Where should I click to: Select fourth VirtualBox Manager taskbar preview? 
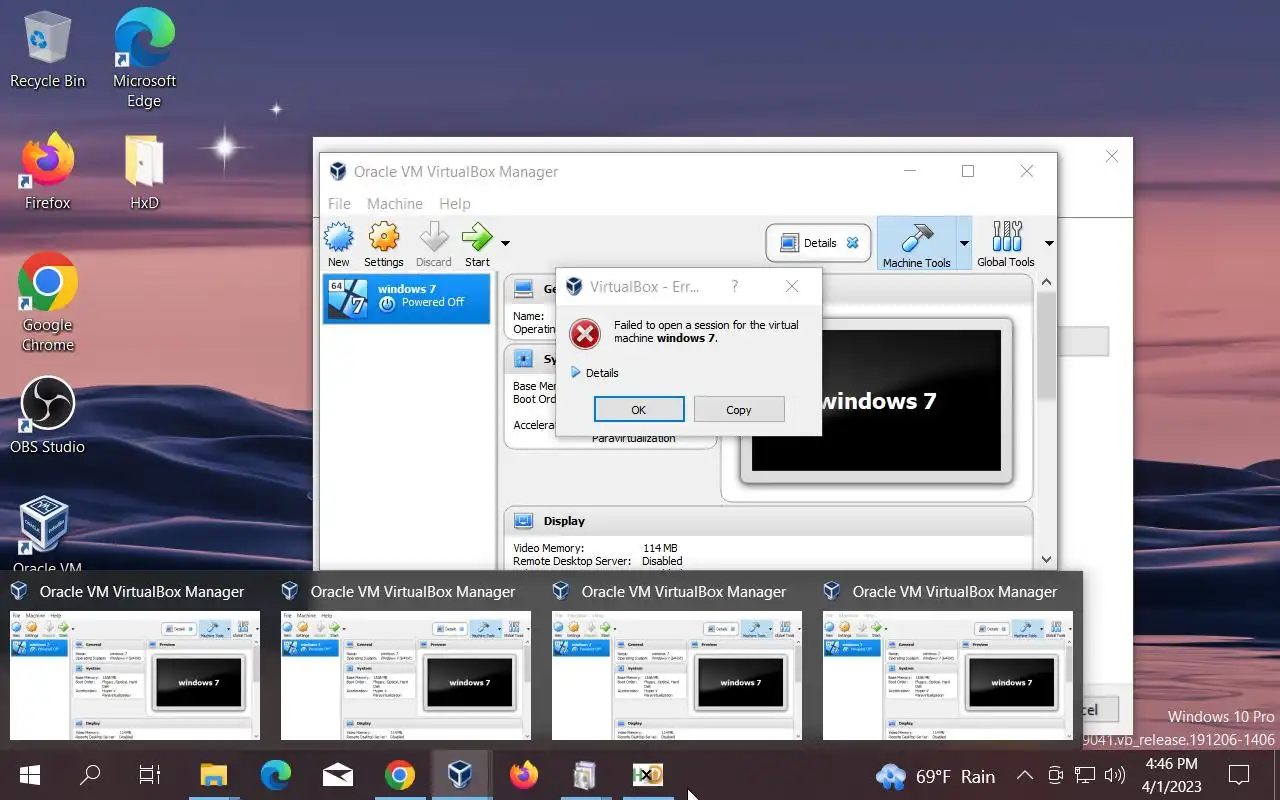[x=948, y=660]
